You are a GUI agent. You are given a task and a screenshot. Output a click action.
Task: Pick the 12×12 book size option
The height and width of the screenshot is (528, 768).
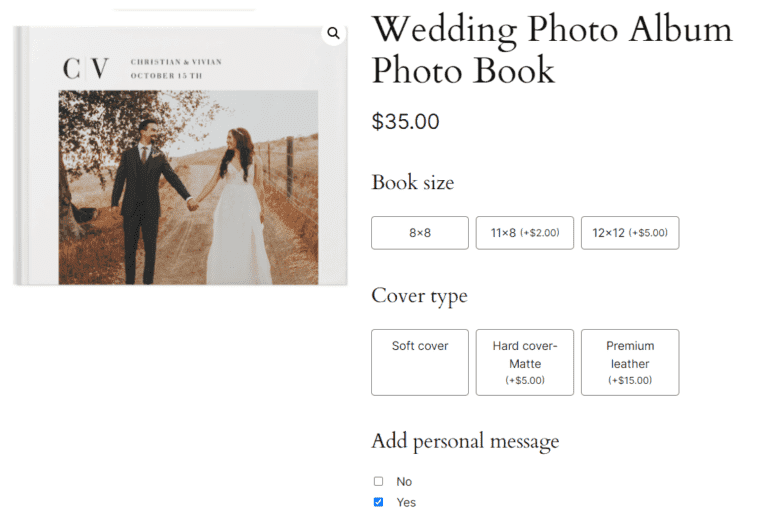point(629,233)
